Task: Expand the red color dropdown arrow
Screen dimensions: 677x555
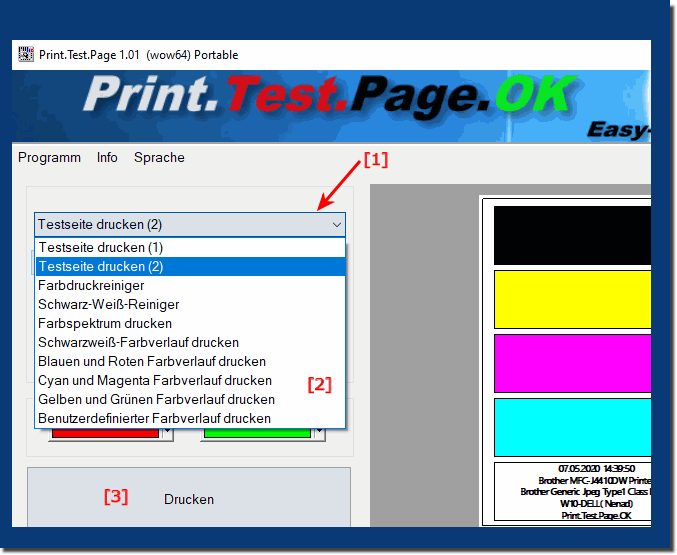Action: point(168,434)
